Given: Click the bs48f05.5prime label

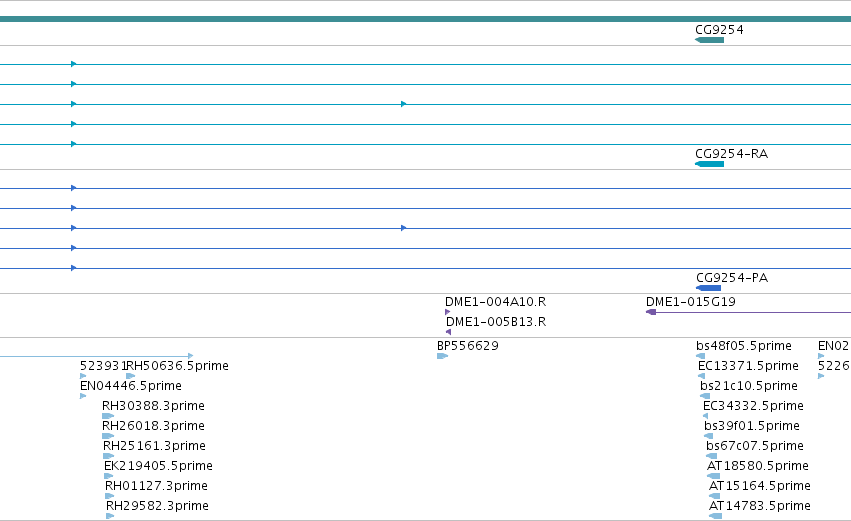Looking at the screenshot, I should (x=744, y=346).
